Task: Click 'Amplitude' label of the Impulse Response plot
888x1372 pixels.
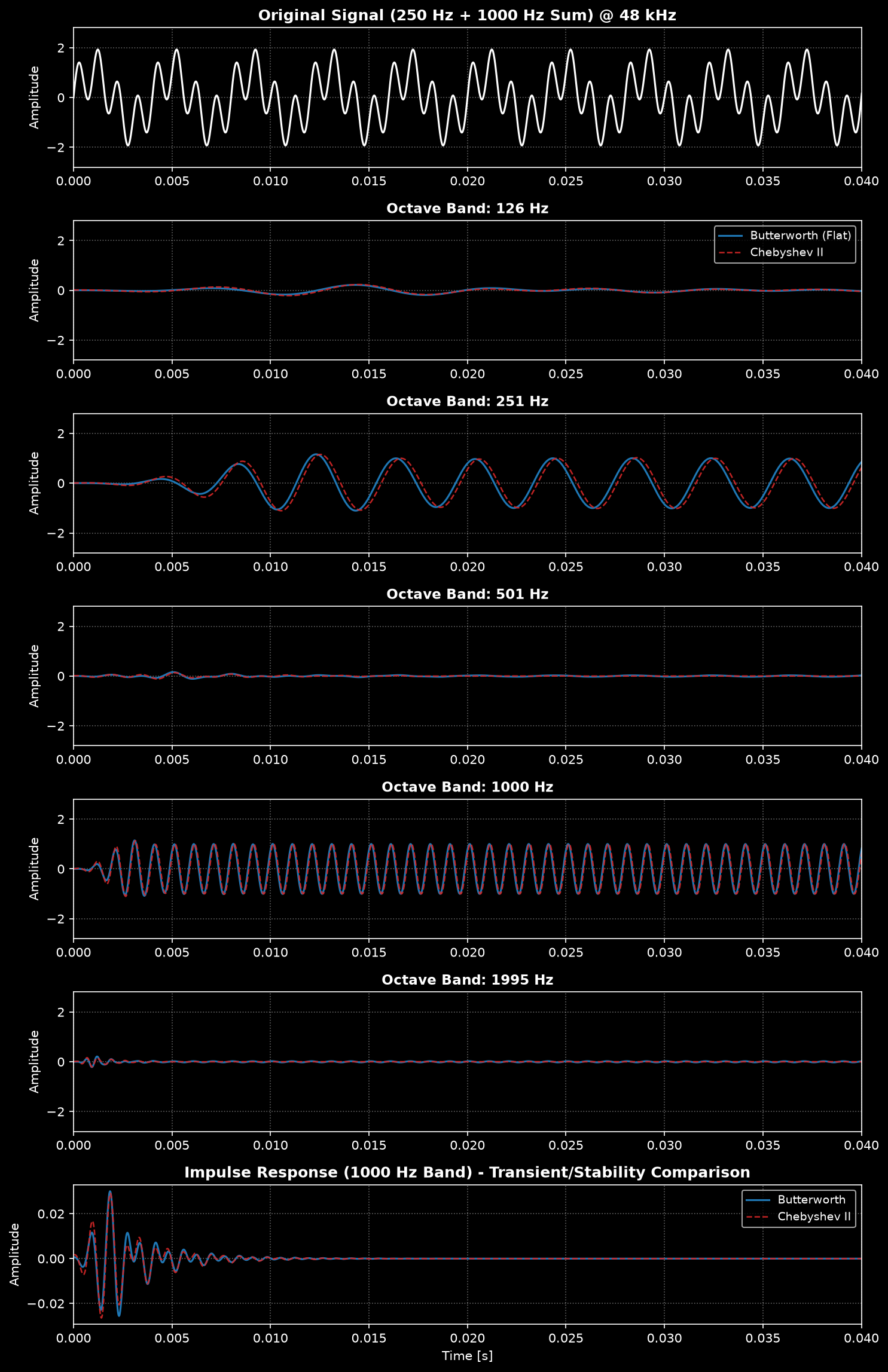Action: [x=14, y=1254]
